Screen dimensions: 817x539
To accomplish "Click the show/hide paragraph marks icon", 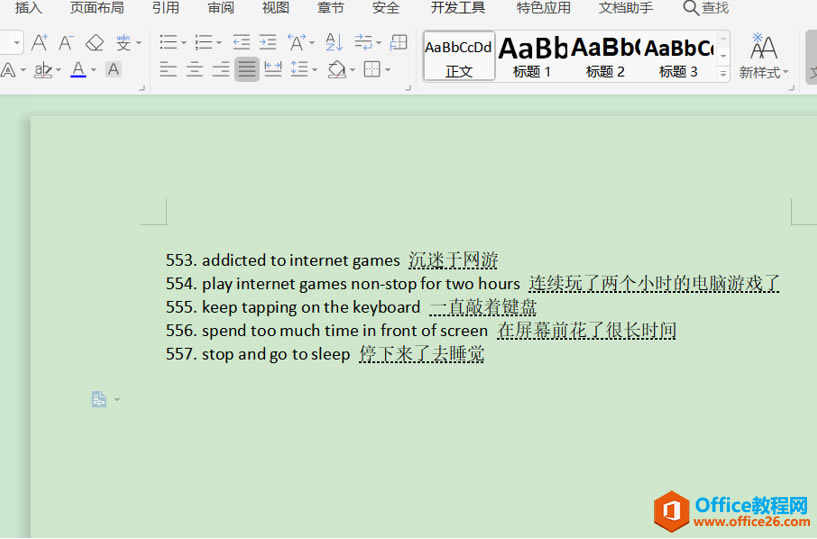I will tap(363, 42).
